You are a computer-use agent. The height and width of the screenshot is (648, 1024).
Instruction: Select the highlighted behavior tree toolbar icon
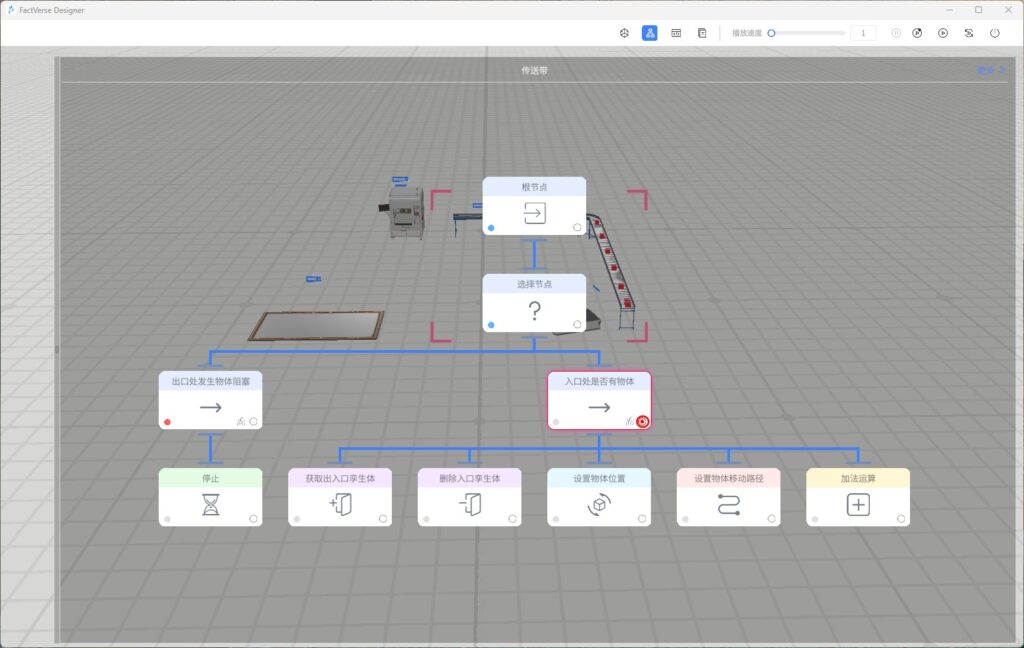point(650,33)
